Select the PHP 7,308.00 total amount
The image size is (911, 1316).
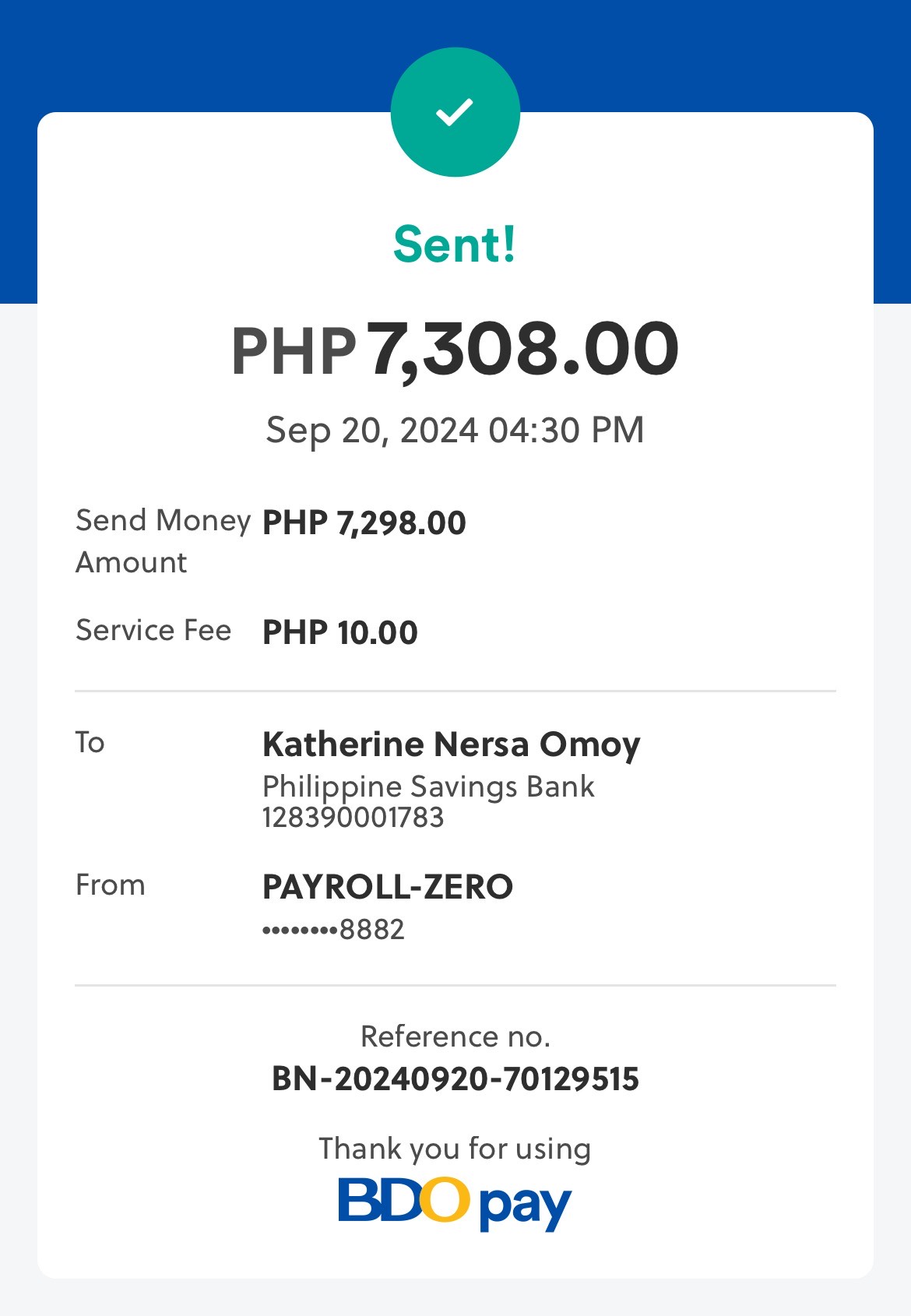point(455,350)
